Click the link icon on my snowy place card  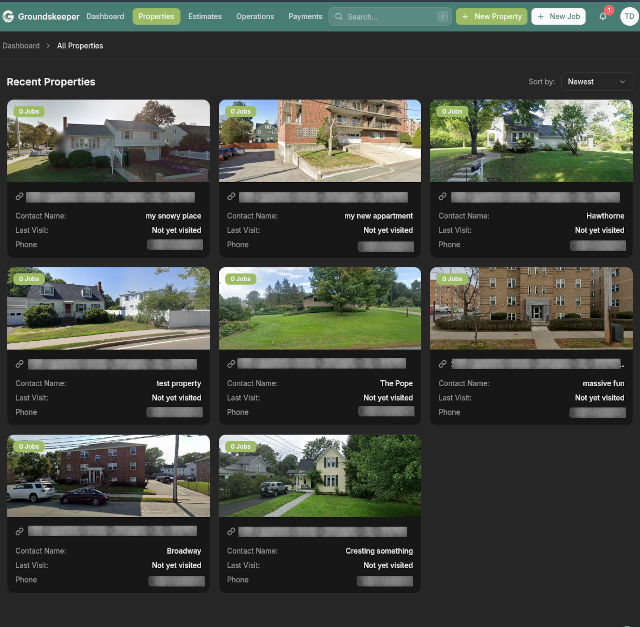(x=20, y=197)
